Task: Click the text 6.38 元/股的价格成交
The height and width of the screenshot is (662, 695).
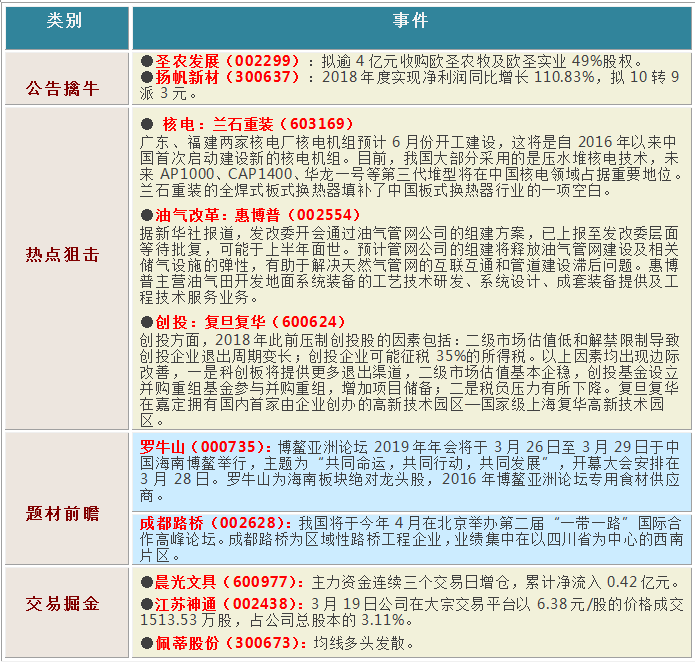Action: 610,604
